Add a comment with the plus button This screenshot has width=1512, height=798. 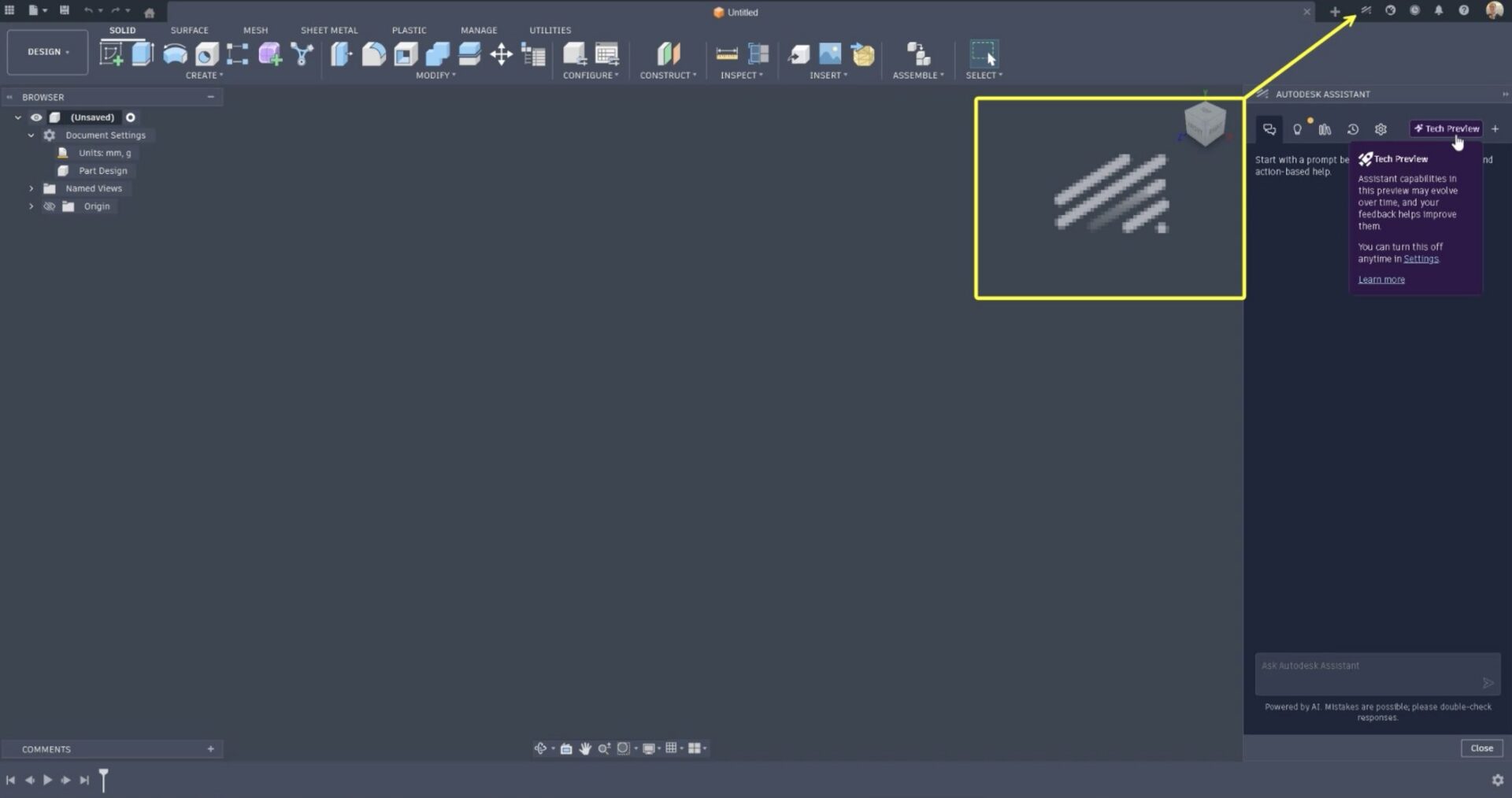tap(210, 749)
